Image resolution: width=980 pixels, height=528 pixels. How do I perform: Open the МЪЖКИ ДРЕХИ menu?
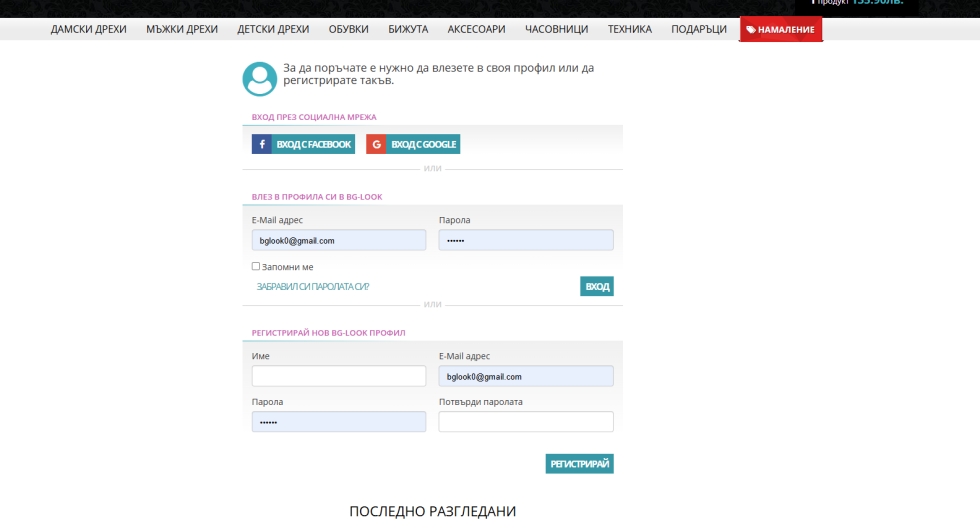182,29
